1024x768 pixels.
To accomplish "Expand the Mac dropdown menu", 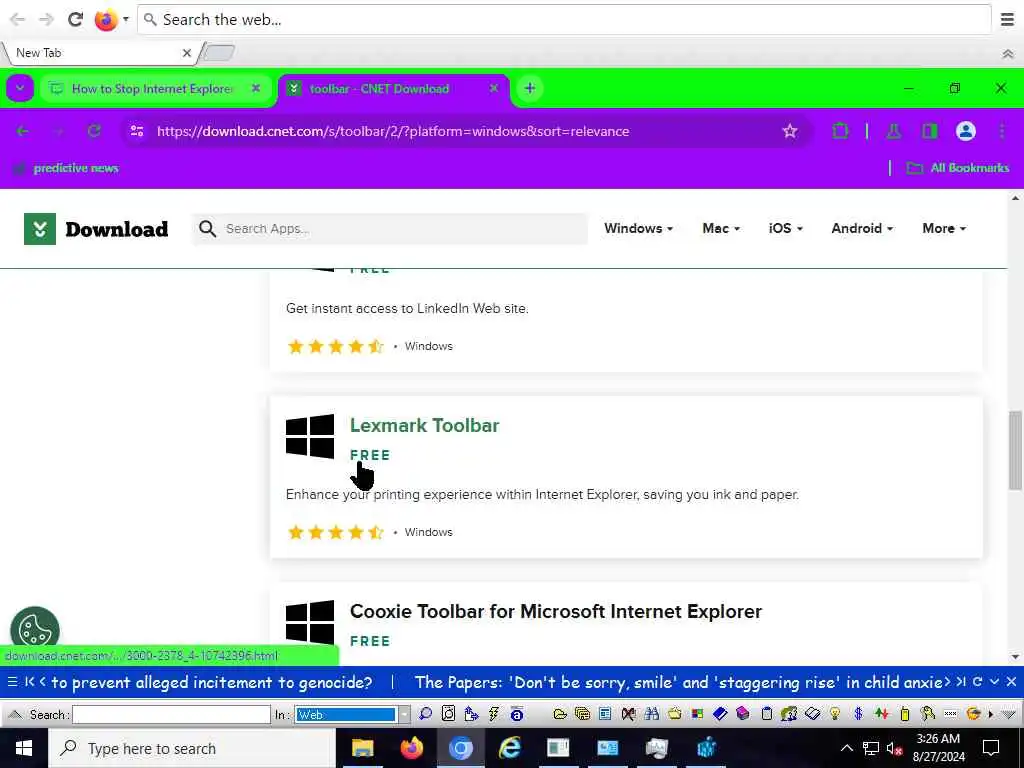I will coord(721,228).
